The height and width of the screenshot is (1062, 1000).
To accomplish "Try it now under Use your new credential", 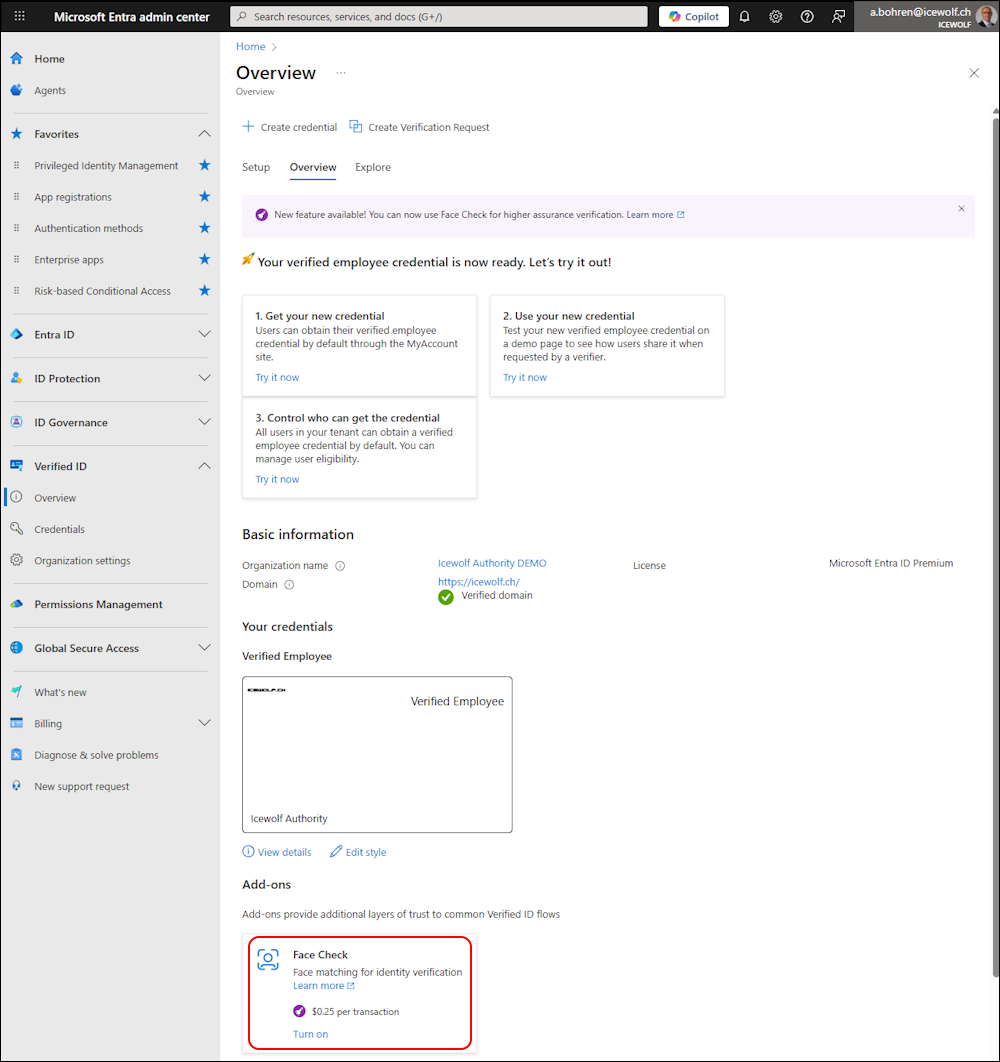I will (524, 377).
